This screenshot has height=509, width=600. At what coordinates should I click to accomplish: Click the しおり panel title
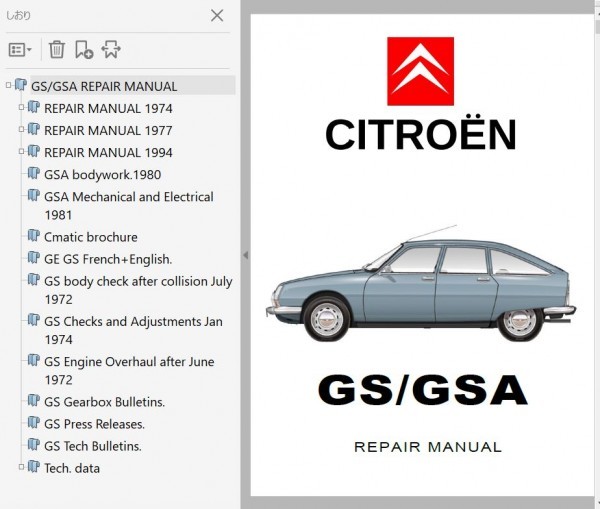coord(18,16)
